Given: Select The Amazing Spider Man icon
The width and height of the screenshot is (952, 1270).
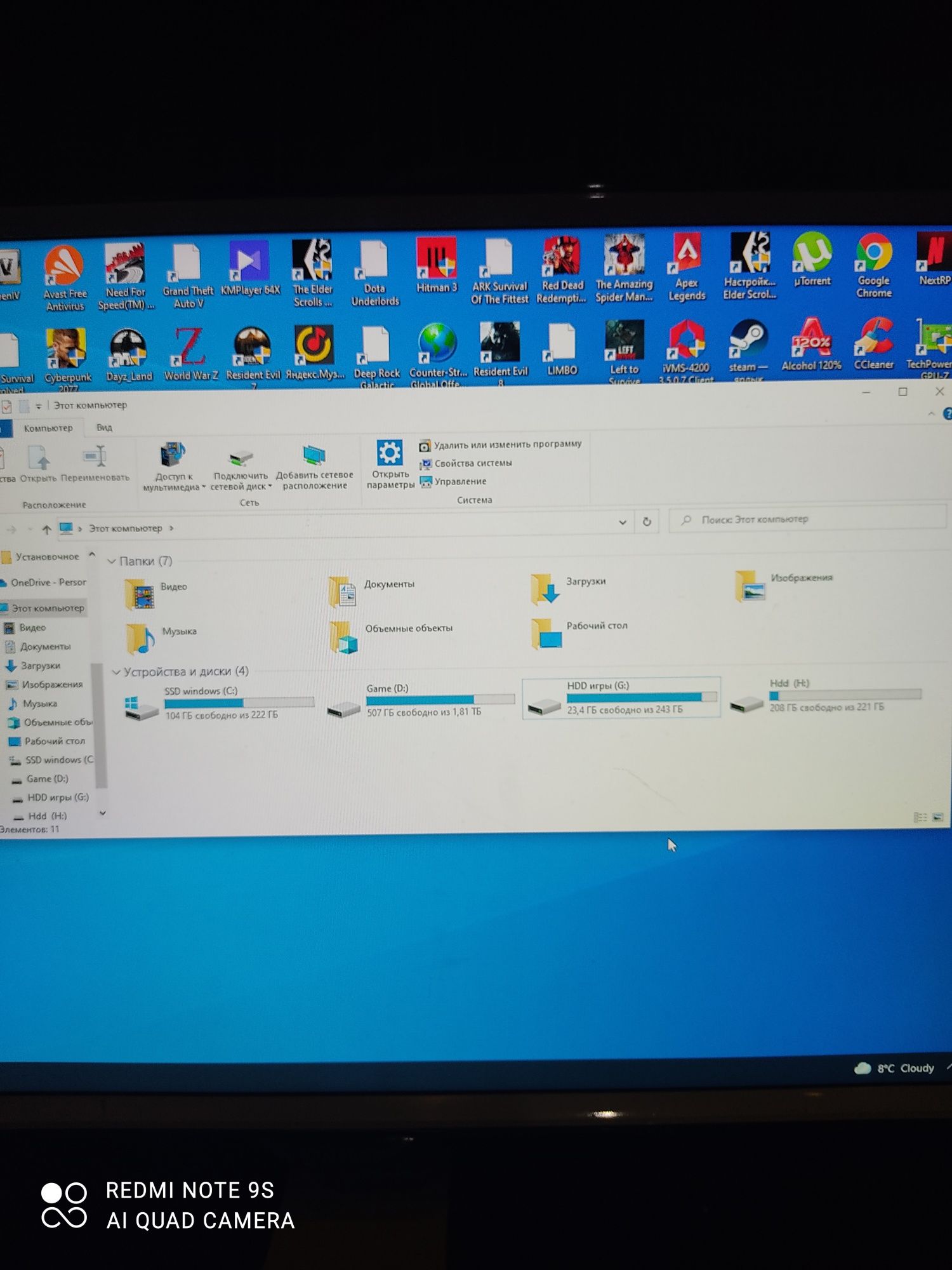Looking at the screenshot, I should (x=624, y=269).
